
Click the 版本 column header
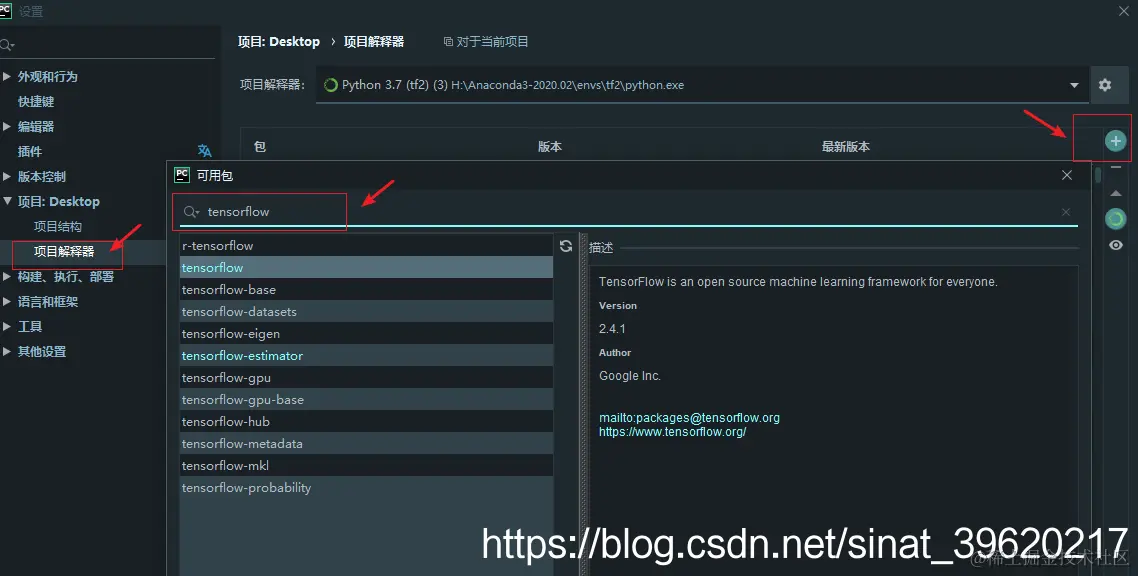point(549,147)
